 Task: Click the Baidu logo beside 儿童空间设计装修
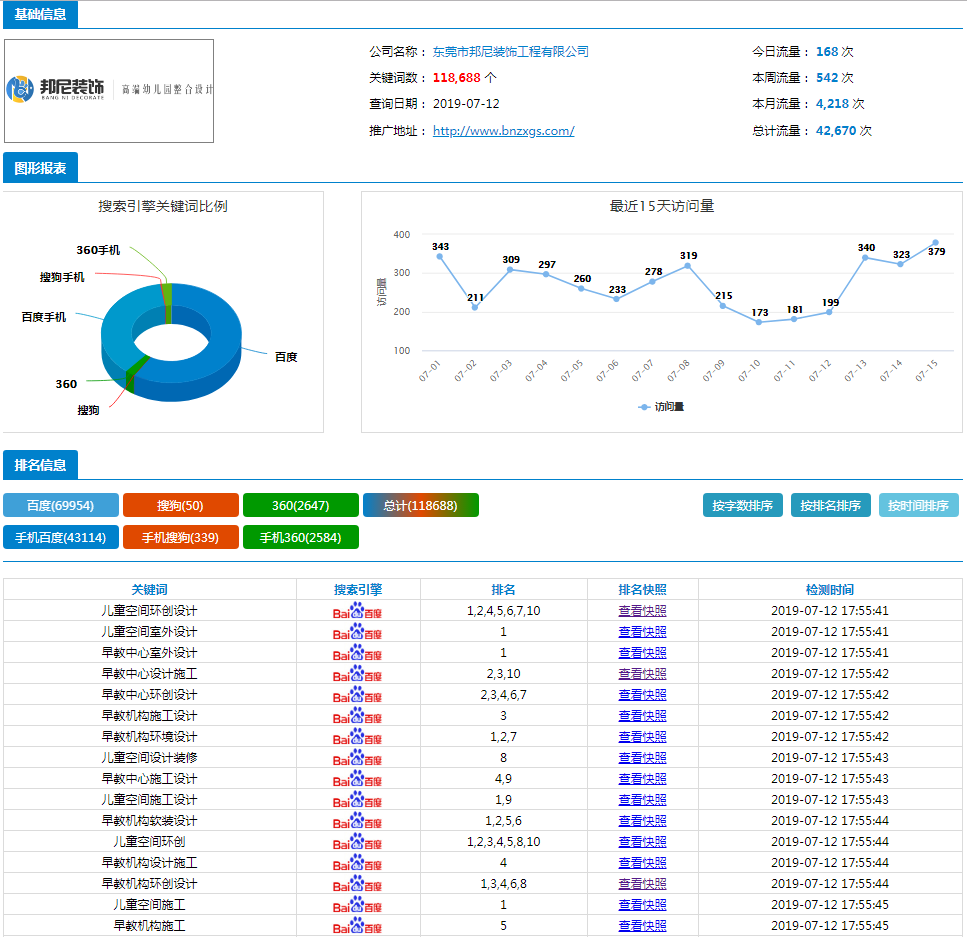358,758
